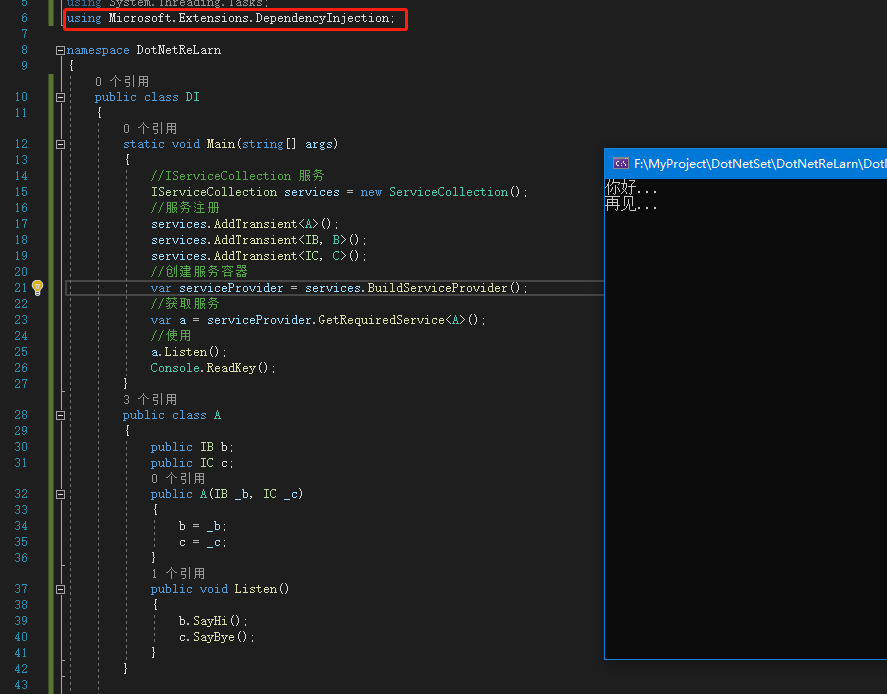Collapse the class A definition

[60, 415]
